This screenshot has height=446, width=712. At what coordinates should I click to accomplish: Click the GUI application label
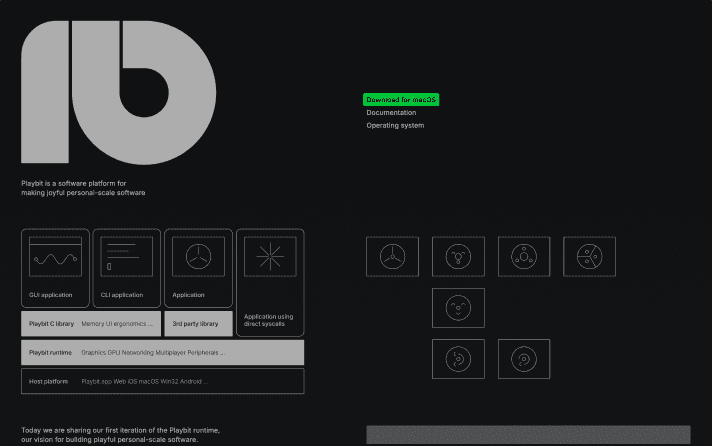click(x=50, y=295)
